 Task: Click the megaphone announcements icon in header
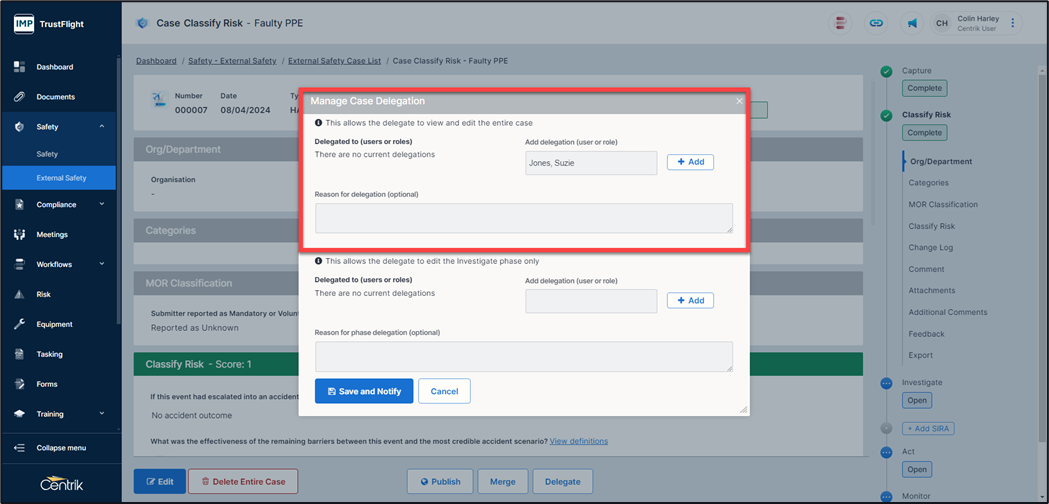click(912, 23)
